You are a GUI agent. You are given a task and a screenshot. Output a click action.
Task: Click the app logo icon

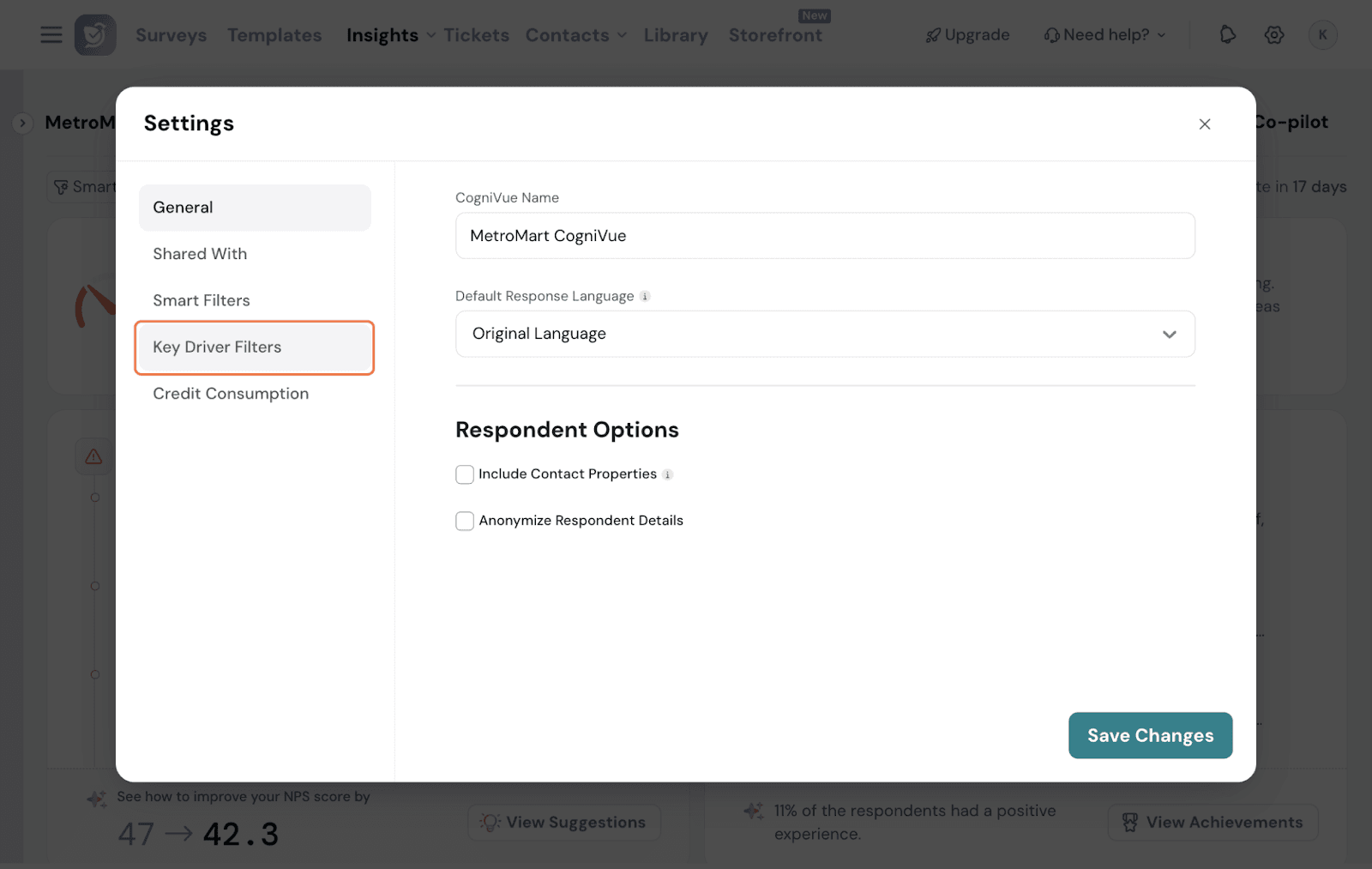coord(95,35)
